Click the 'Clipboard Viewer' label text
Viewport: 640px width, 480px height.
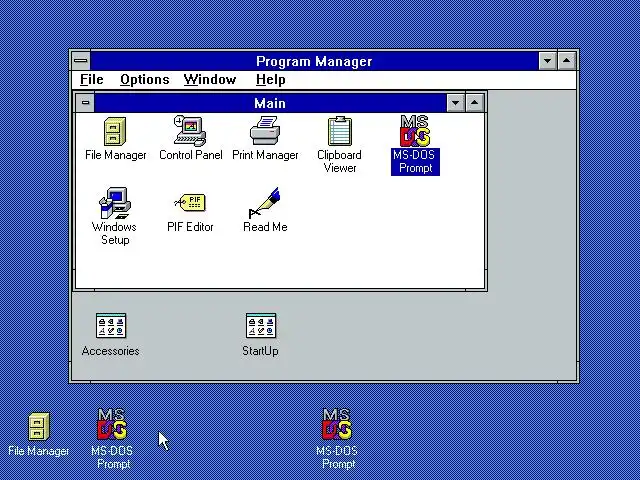[x=340, y=162]
